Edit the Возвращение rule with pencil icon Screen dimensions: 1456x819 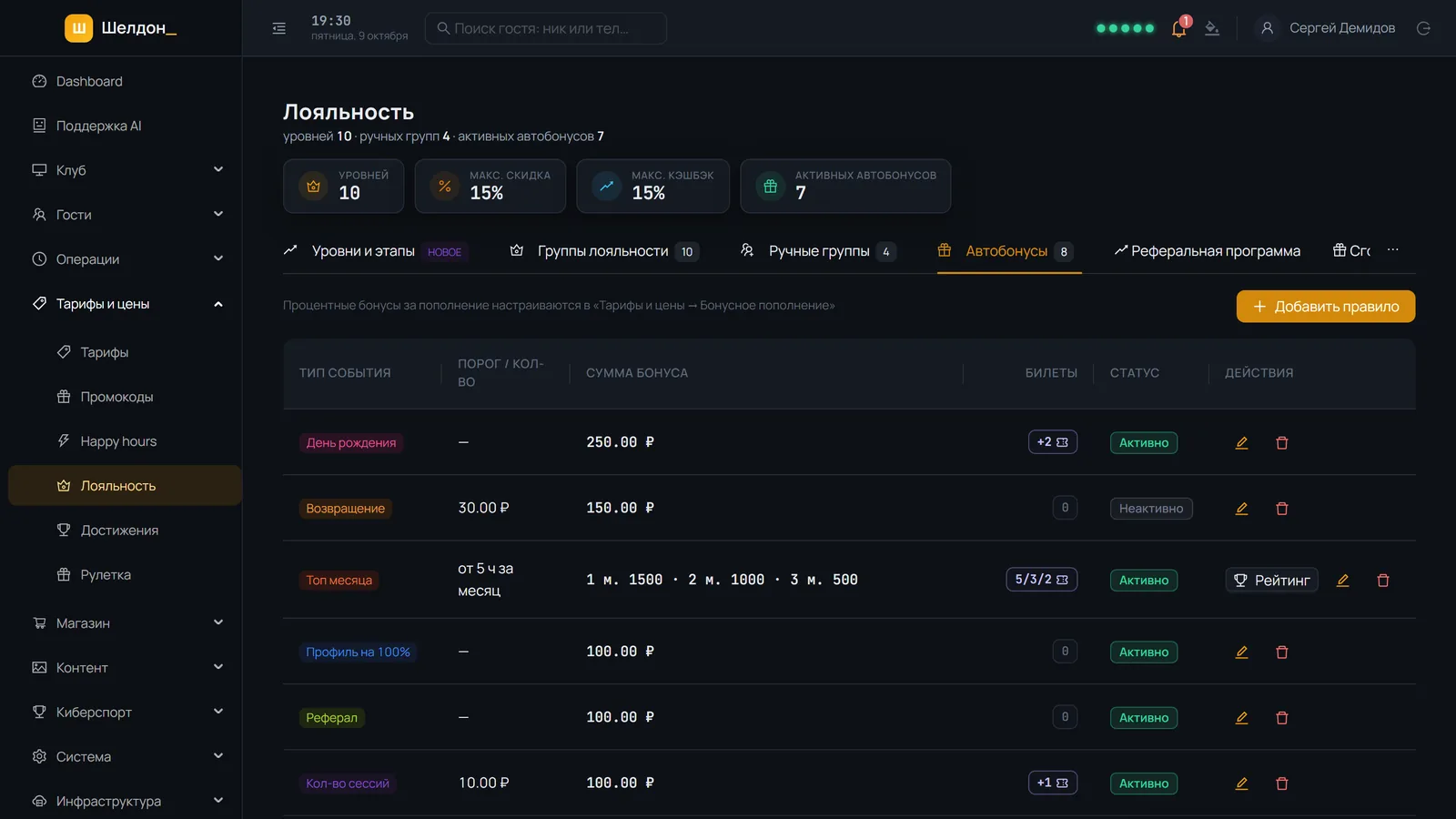1241,509
